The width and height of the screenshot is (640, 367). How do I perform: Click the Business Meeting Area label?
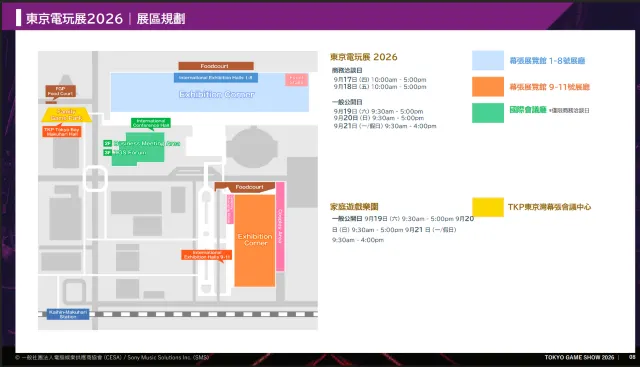147,143
